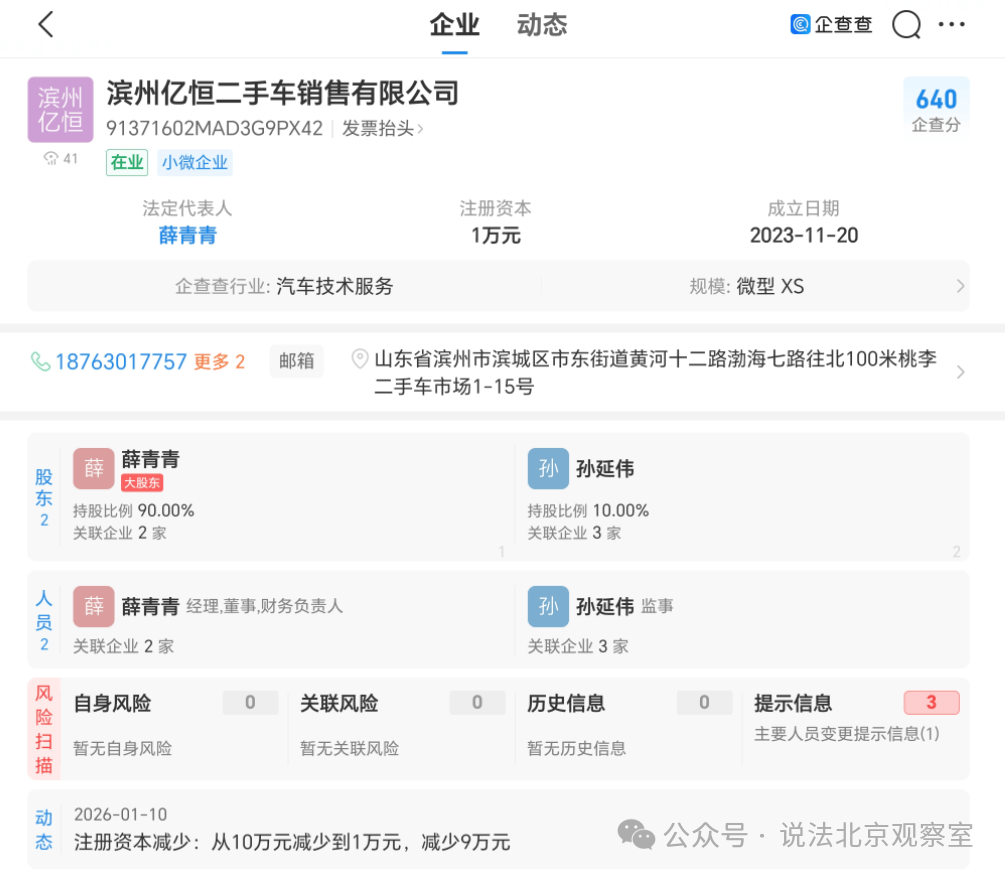This screenshot has height=875, width=1005.
Task: Open legal representative 薛青青 link
Action: (x=187, y=236)
